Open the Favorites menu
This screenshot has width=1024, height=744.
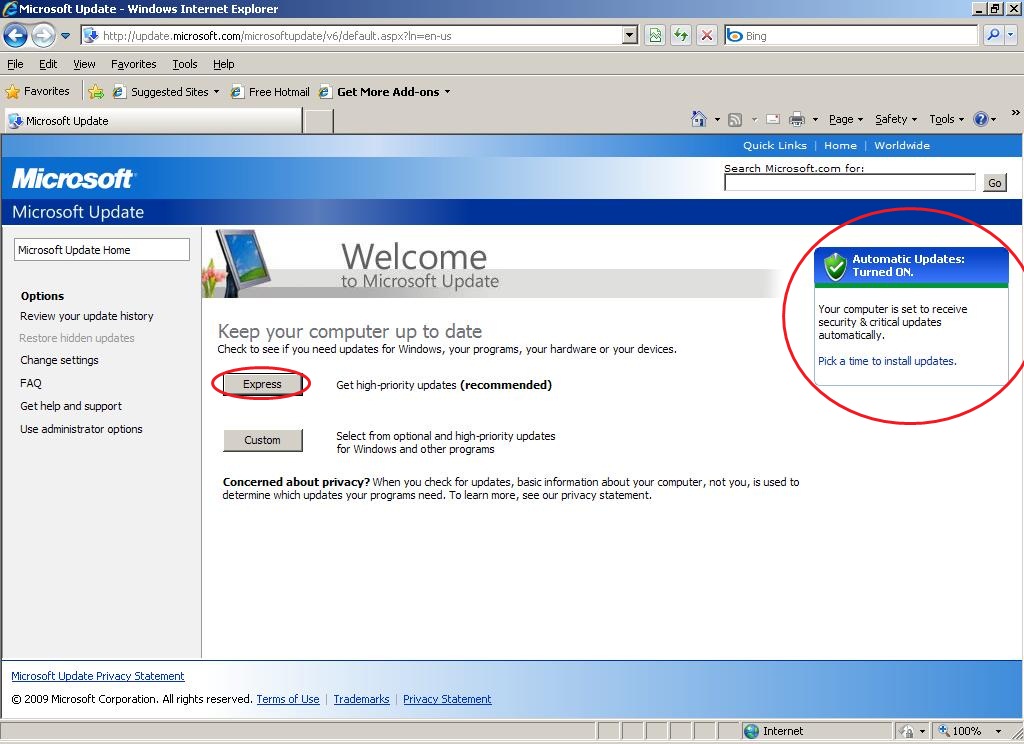pyautogui.click(x=133, y=64)
